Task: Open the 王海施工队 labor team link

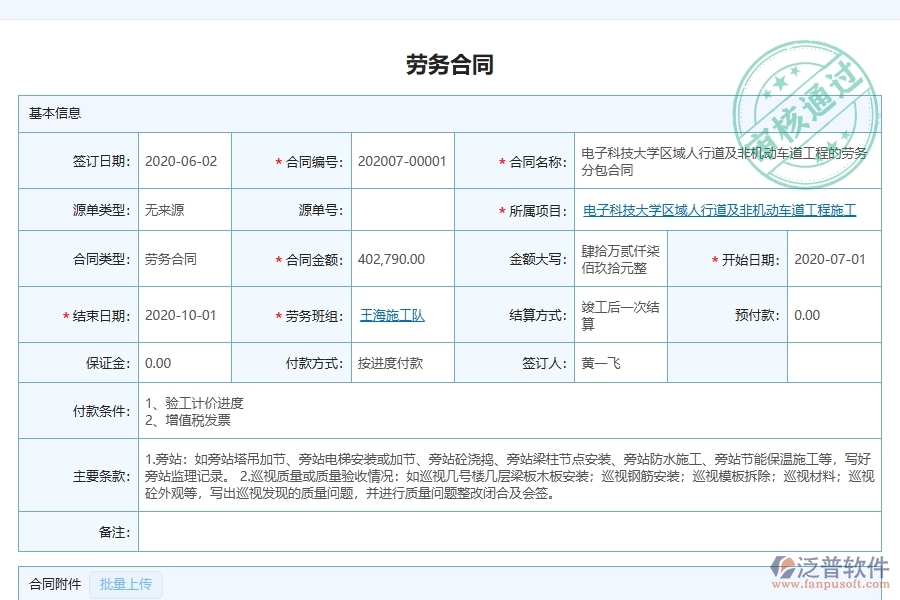Action: (392, 315)
